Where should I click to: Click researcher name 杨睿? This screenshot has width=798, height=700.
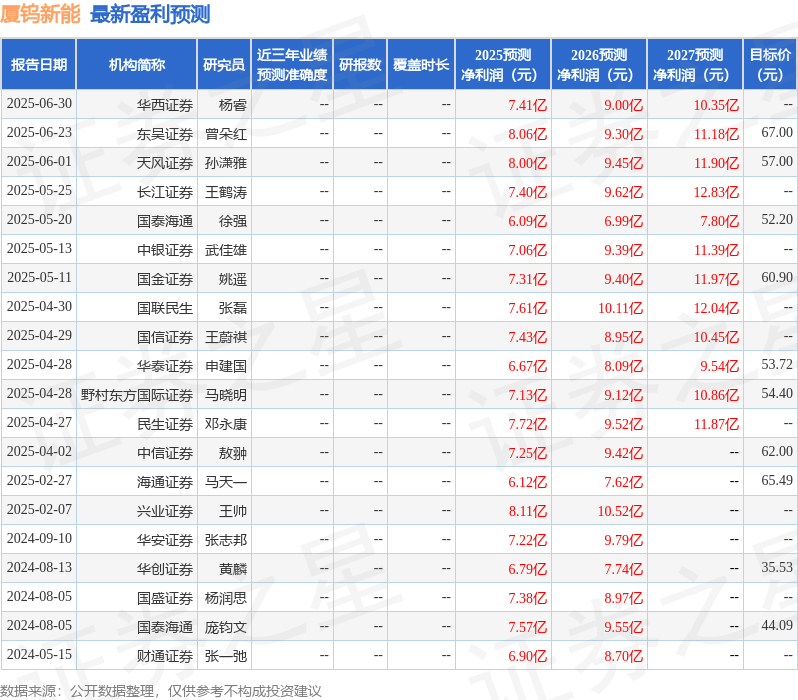click(x=233, y=105)
